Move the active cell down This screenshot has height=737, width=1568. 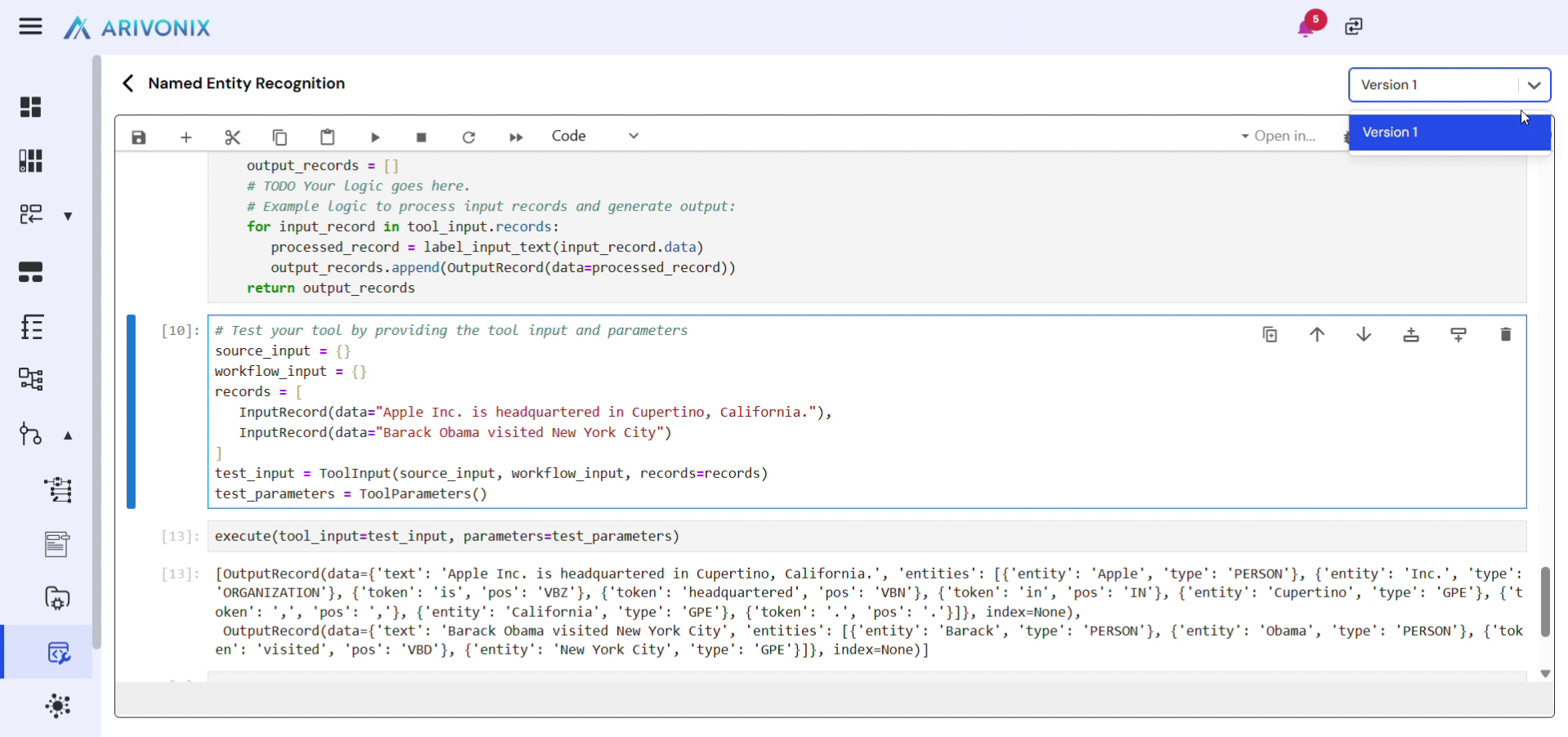point(1363,334)
